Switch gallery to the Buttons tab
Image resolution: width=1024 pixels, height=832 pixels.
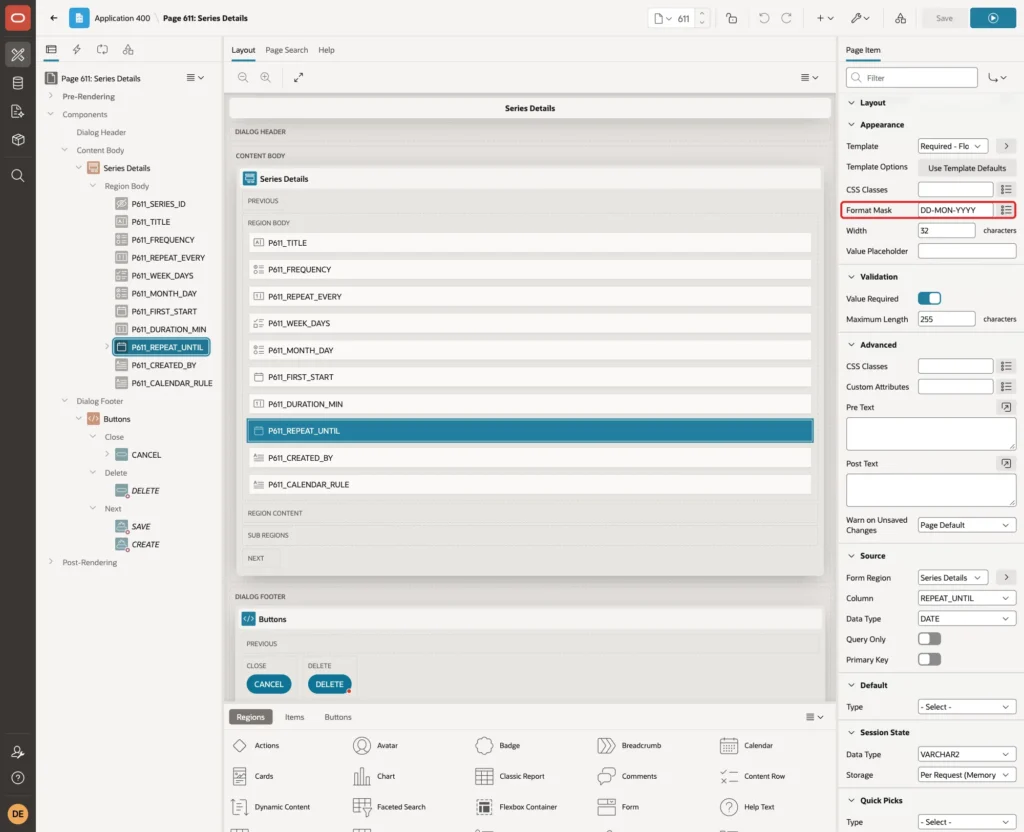[338, 717]
